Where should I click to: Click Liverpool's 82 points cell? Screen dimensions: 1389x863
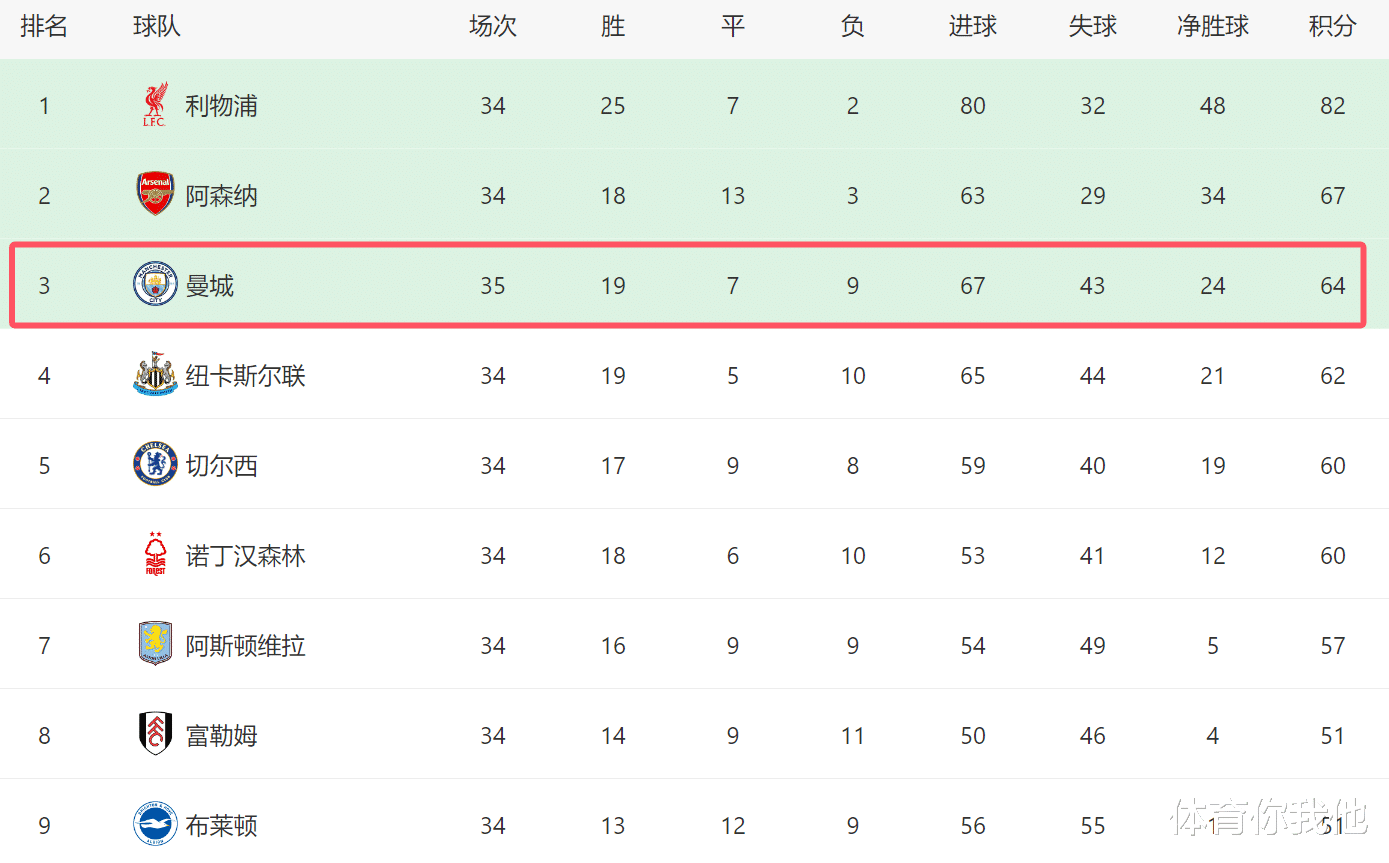click(x=1332, y=106)
